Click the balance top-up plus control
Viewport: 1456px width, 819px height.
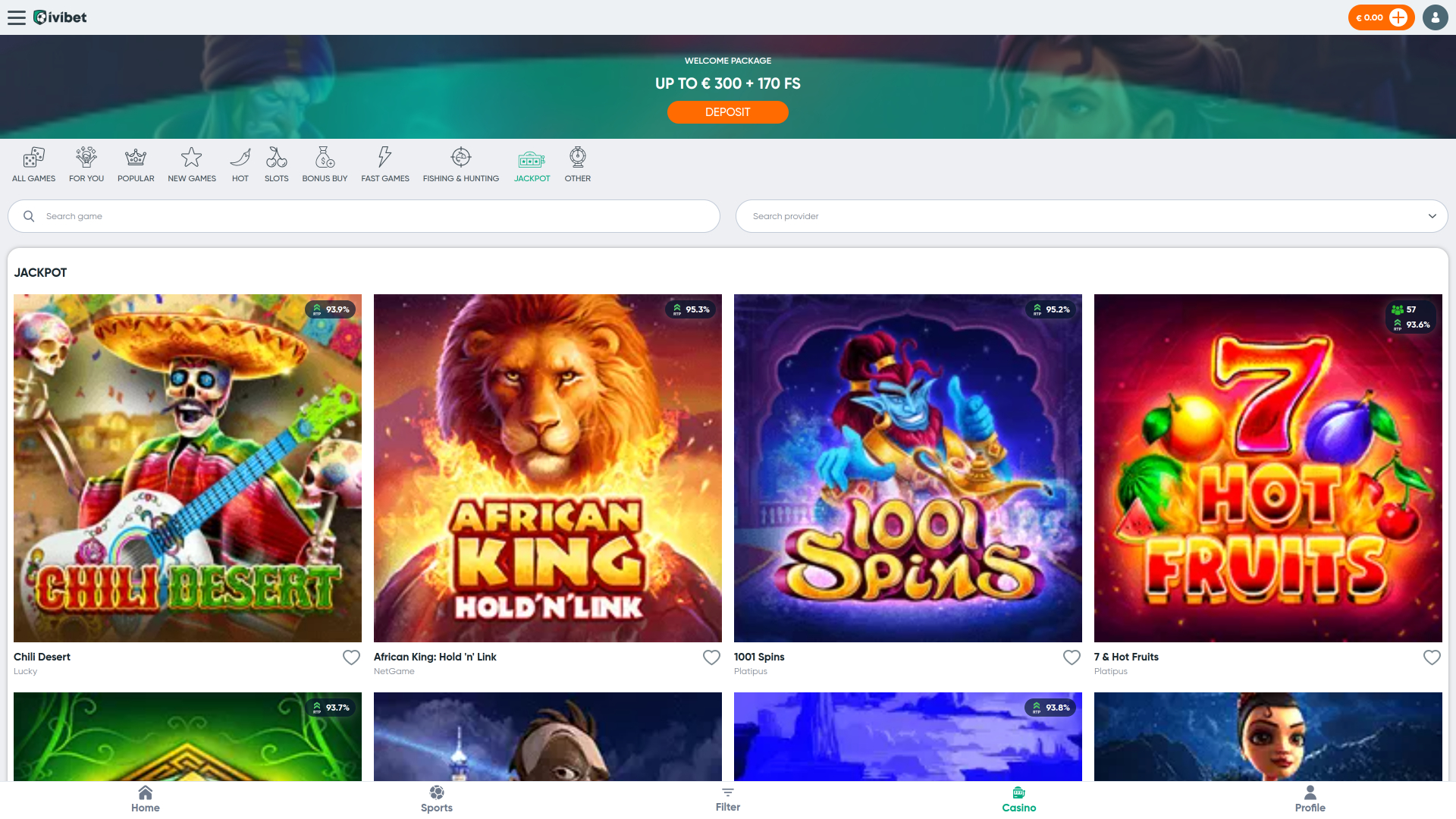(1398, 17)
